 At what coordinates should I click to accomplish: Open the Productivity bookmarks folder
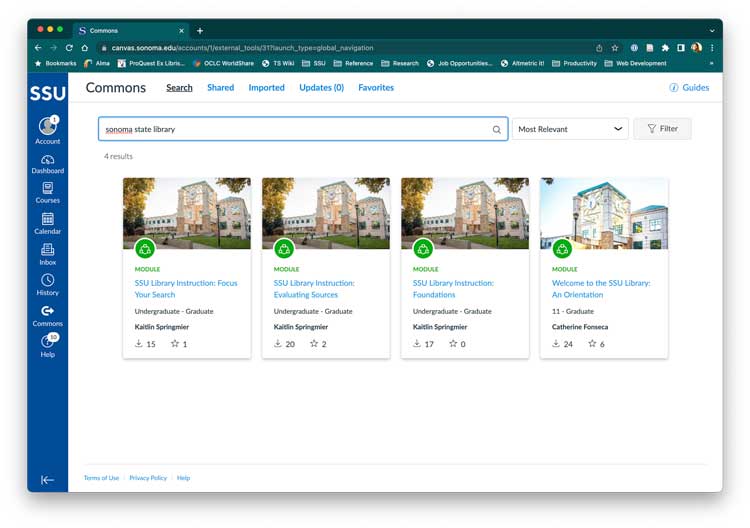(574, 63)
